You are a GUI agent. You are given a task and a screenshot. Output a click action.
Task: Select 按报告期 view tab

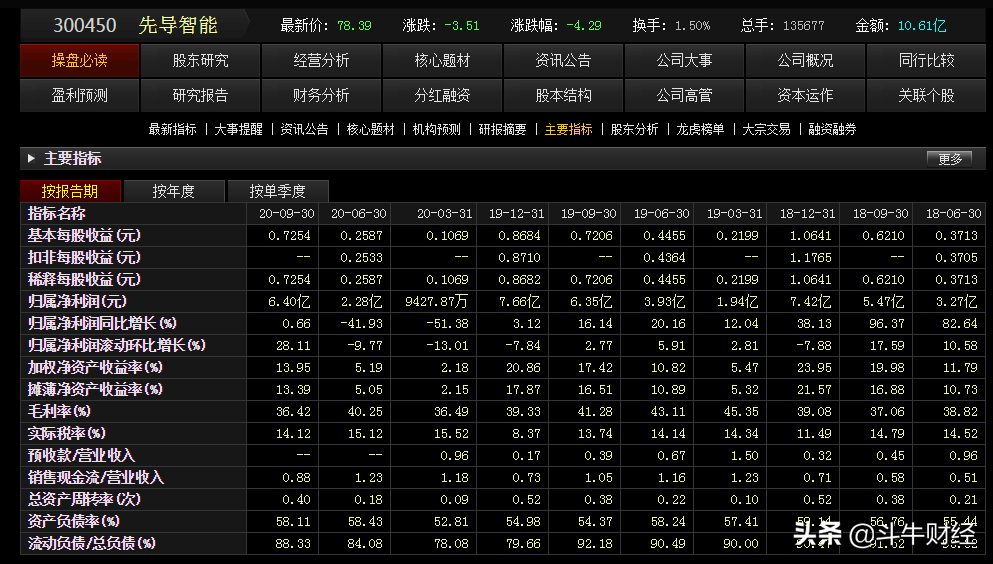coord(70,191)
